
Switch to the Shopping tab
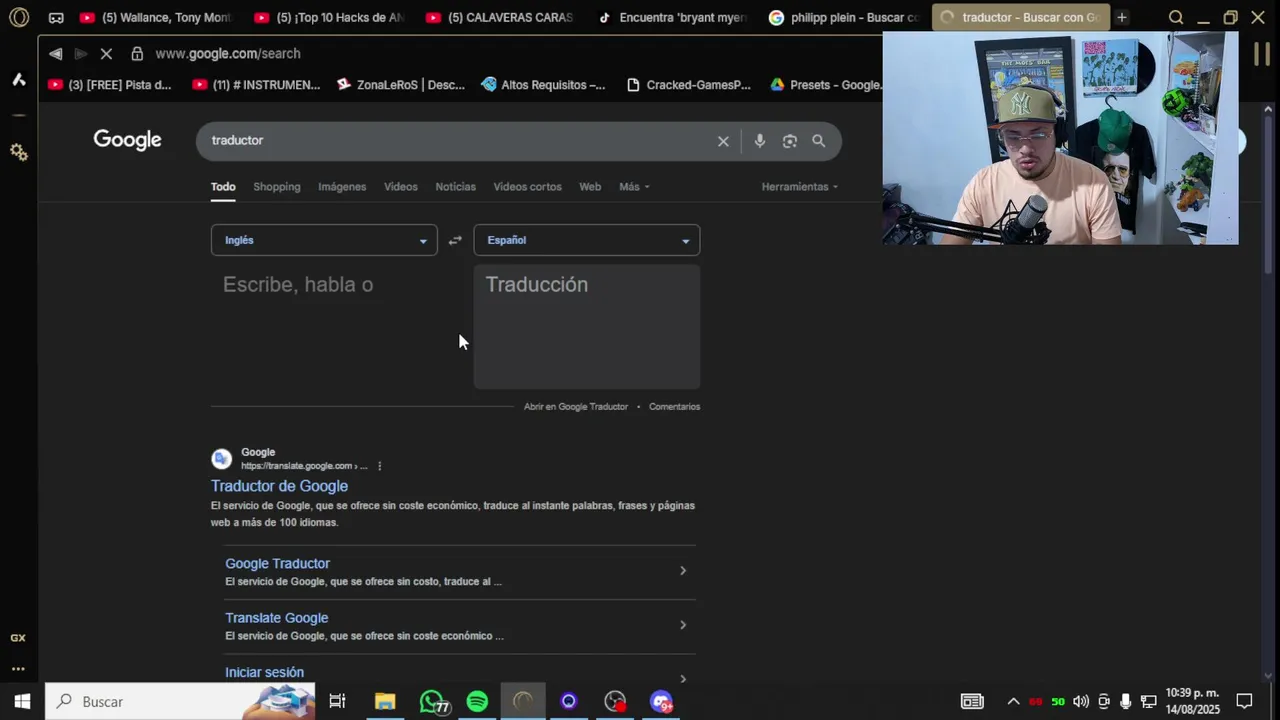coord(277,187)
